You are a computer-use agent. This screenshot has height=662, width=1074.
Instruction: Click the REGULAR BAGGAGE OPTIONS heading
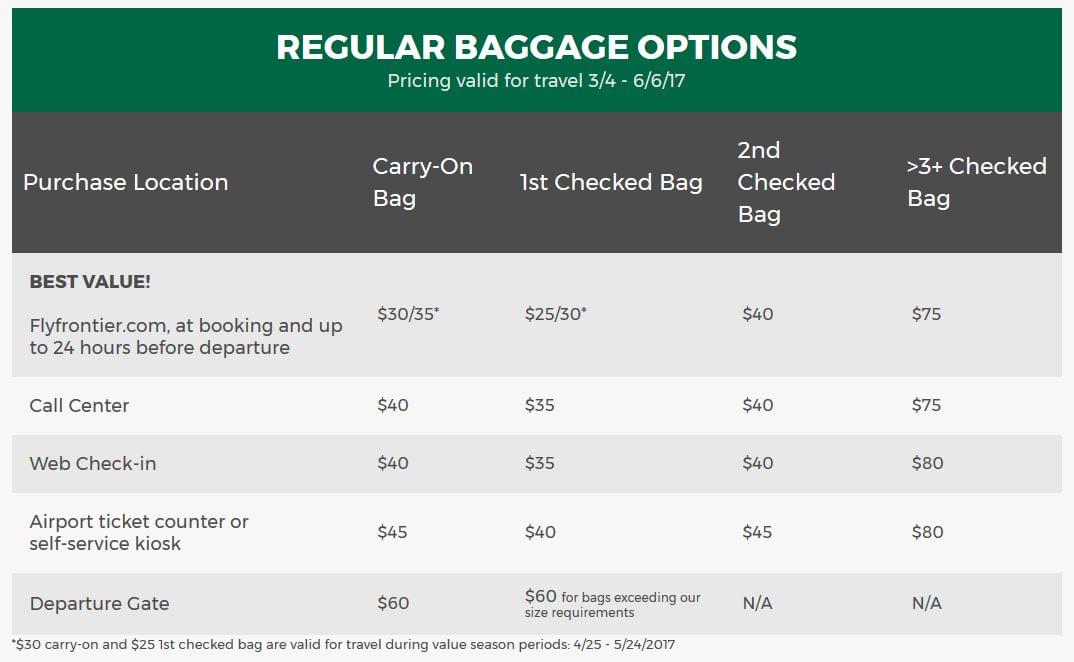point(536,47)
